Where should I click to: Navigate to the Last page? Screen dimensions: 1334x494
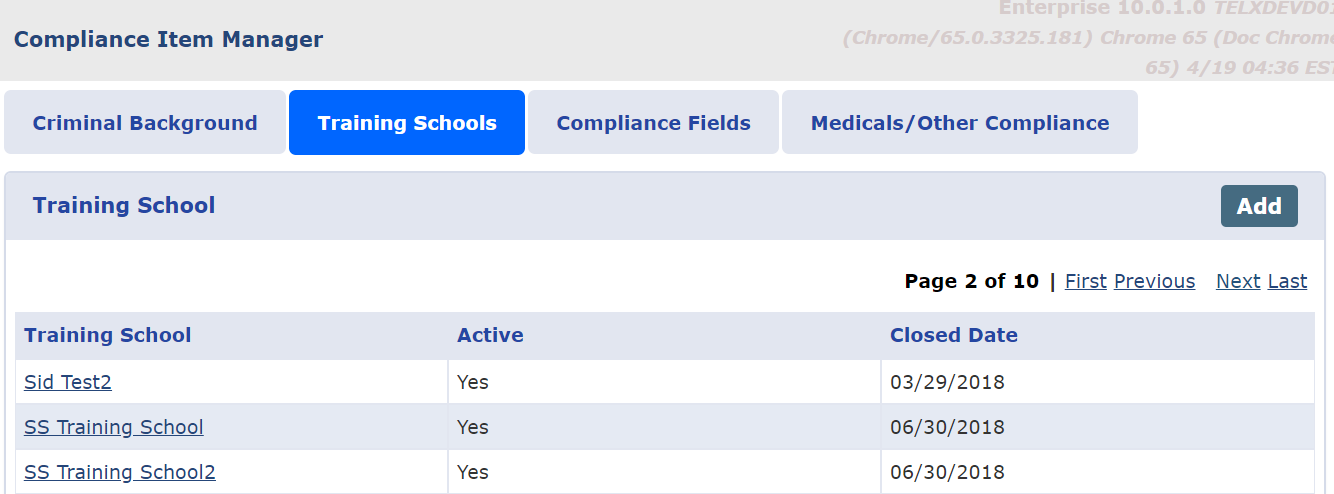pos(1287,281)
